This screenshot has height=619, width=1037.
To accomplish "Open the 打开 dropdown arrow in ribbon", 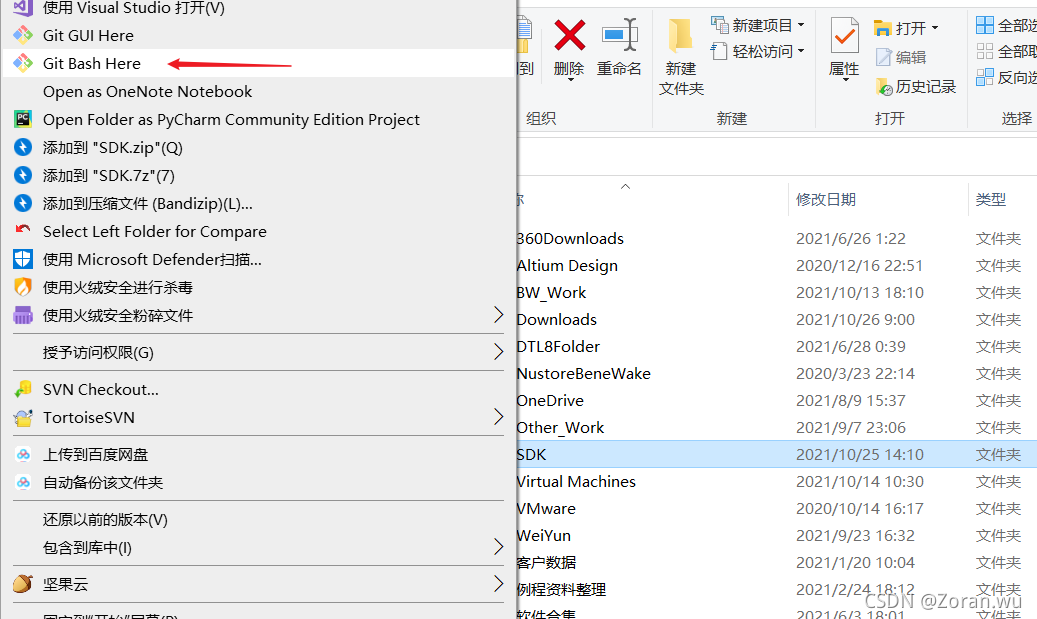I will click(x=935, y=28).
